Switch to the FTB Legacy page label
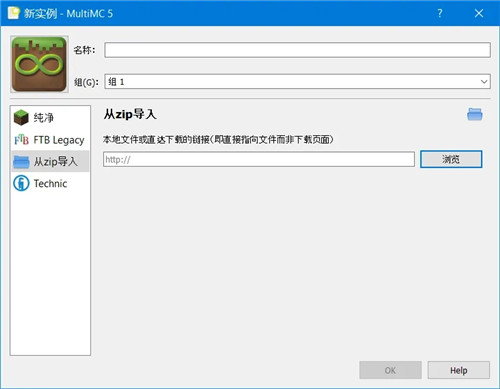The height and width of the screenshot is (389, 500). pyautogui.click(x=59, y=140)
